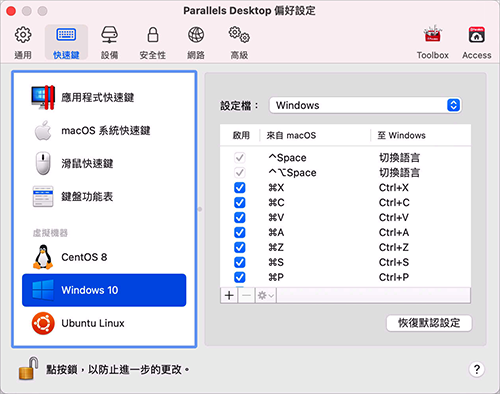Click the split divider handle between panes

point(200,209)
